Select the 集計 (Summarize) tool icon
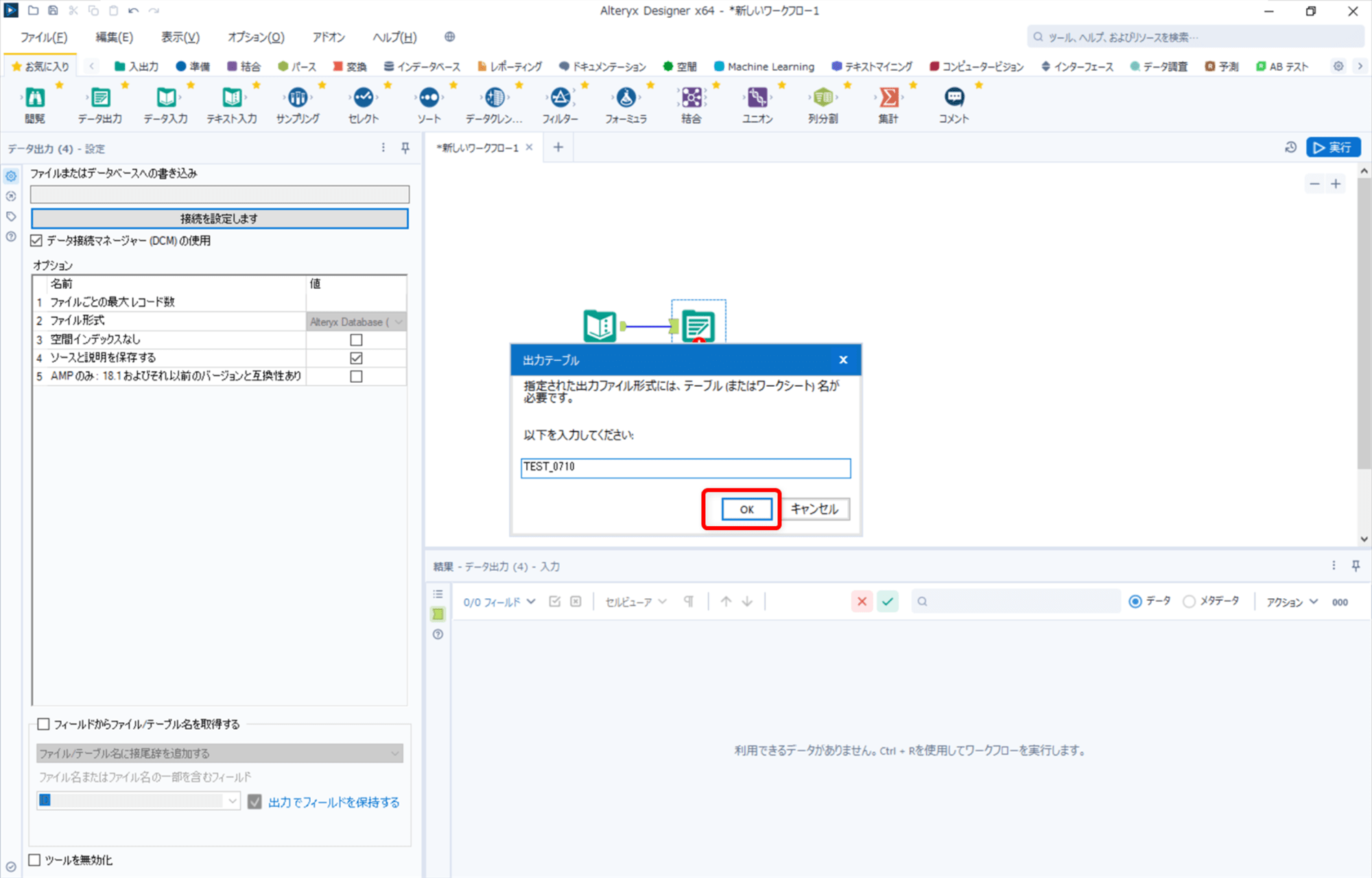Image resolution: width=1372 pixels, height=878 pixels. pyautogui.click(x=888, y=98)
